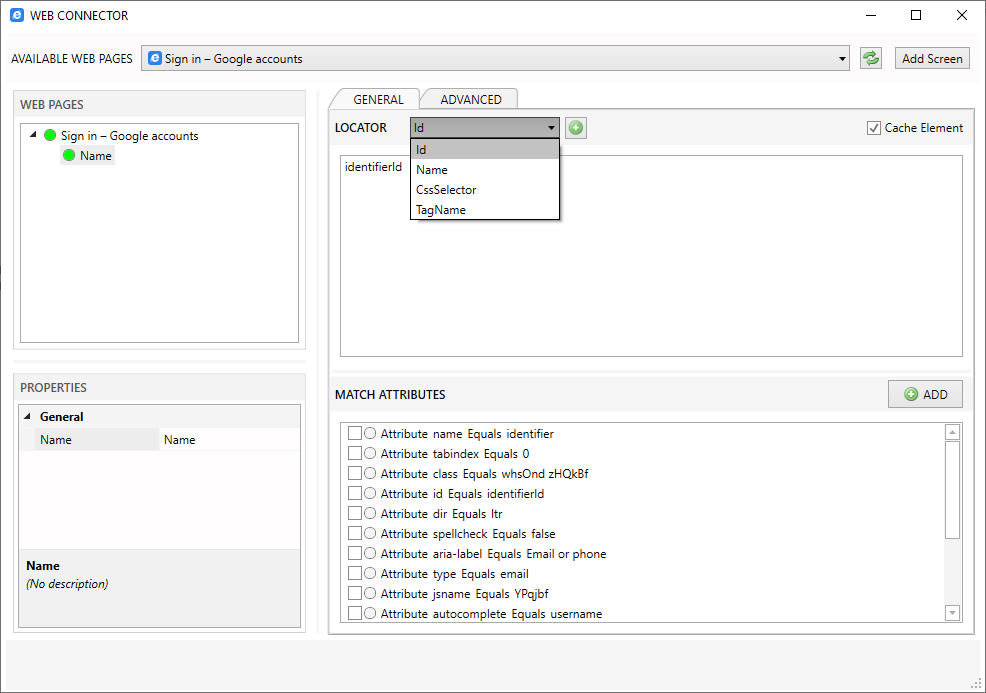Click the Add Screen button
986x693 pixels.
932,57
